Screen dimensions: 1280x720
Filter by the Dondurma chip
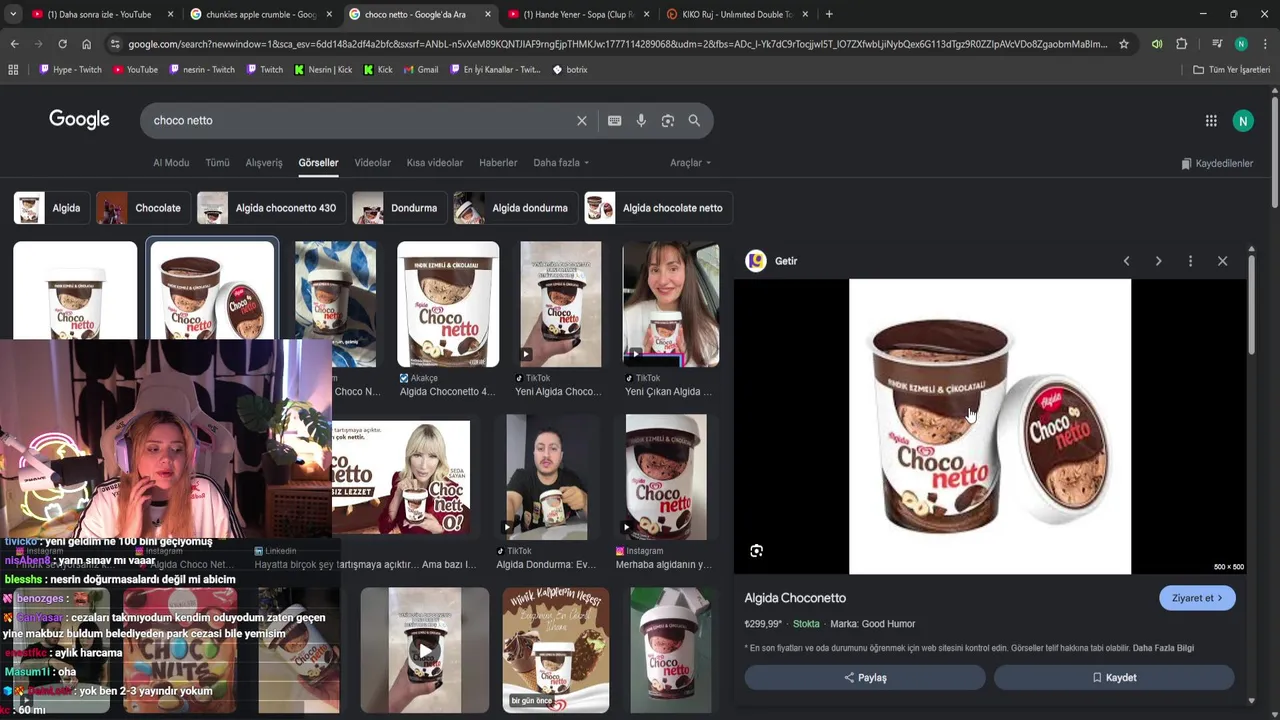click(x=399, y=208)
